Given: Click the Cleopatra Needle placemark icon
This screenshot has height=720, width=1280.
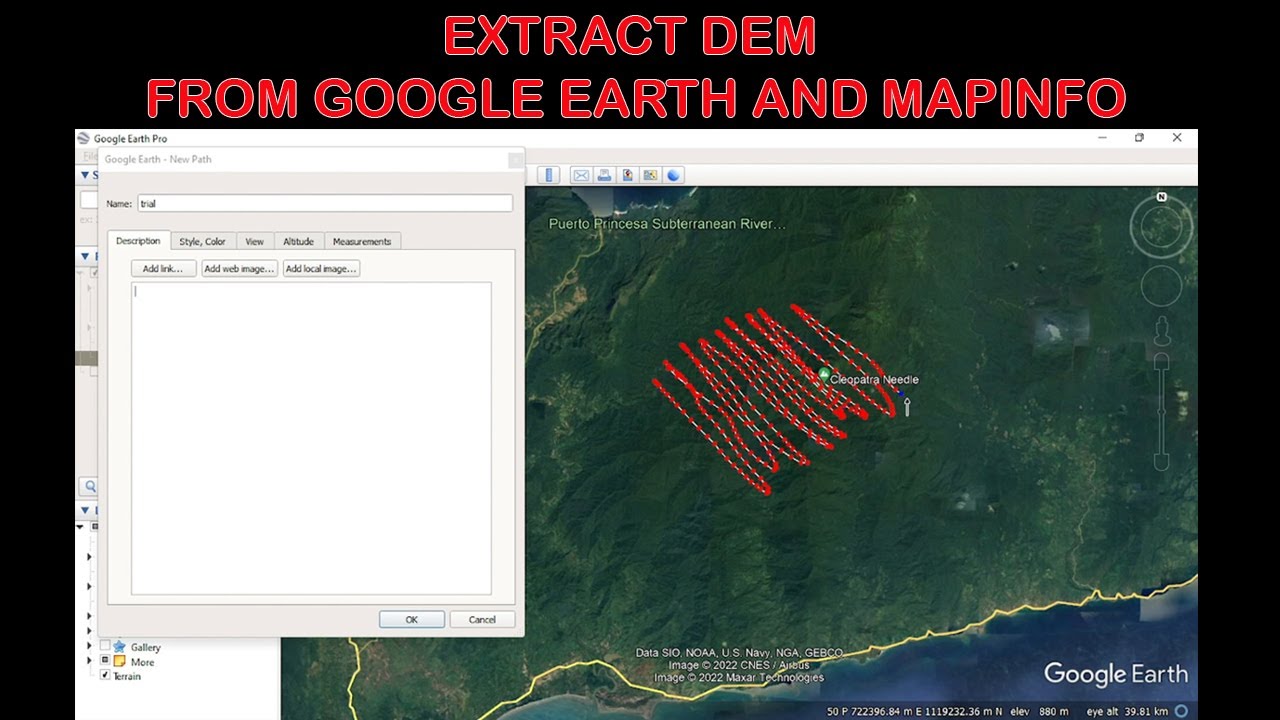Looking at the screenshot, I should (824, 375).
